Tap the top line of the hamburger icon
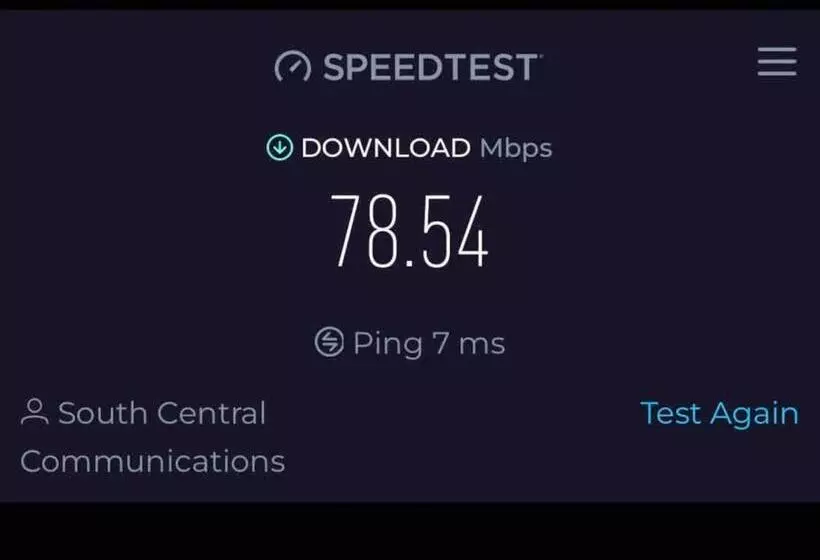This screenshot has width=820, height=560. [x=777, y=49]
